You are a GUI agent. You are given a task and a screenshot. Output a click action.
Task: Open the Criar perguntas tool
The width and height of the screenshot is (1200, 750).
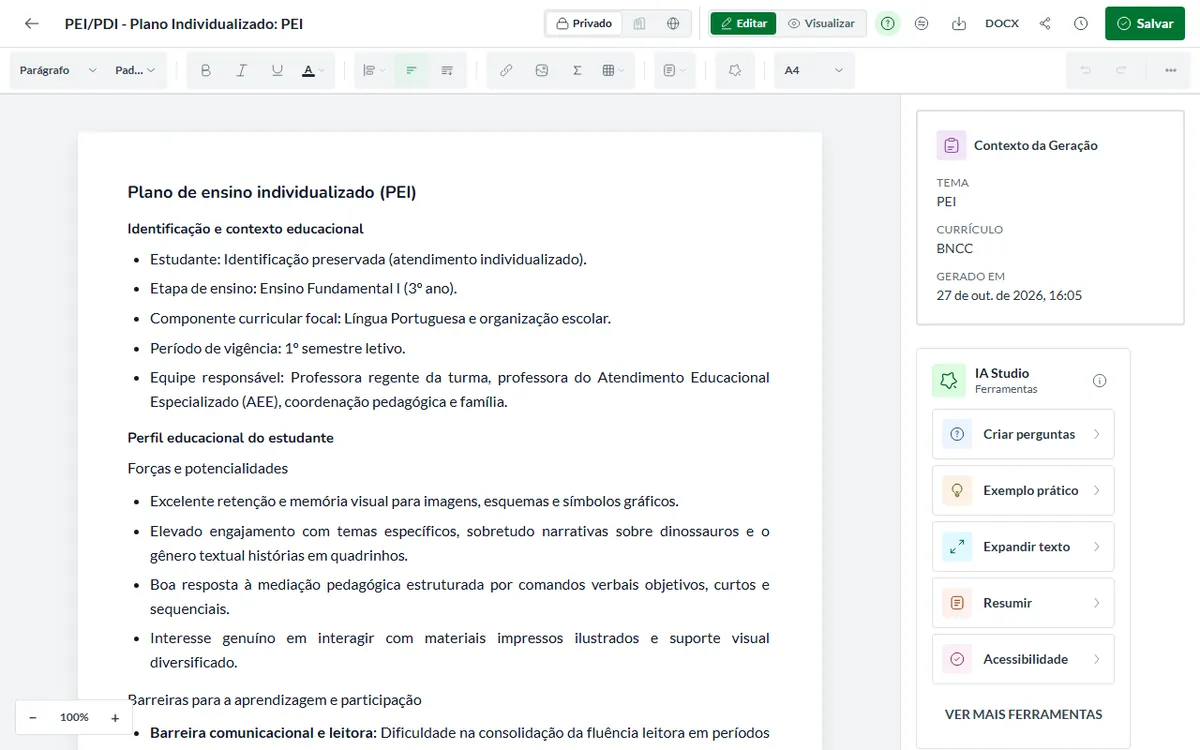[1023, 434]
